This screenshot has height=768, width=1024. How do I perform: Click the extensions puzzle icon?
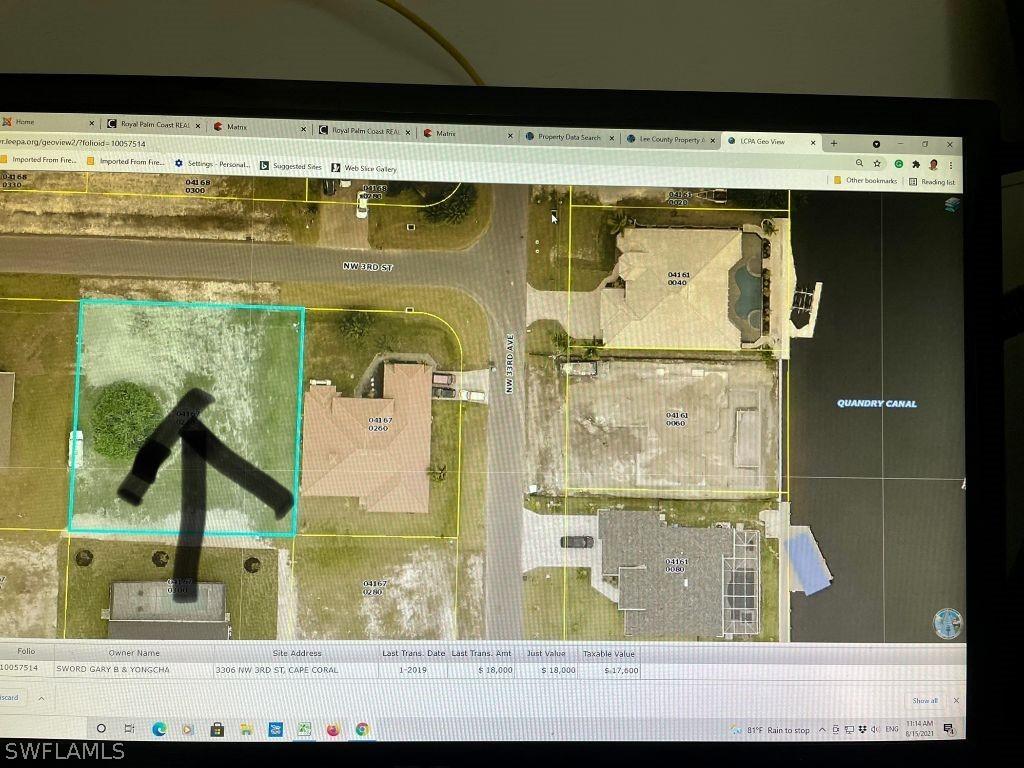(x=916, y=165)
